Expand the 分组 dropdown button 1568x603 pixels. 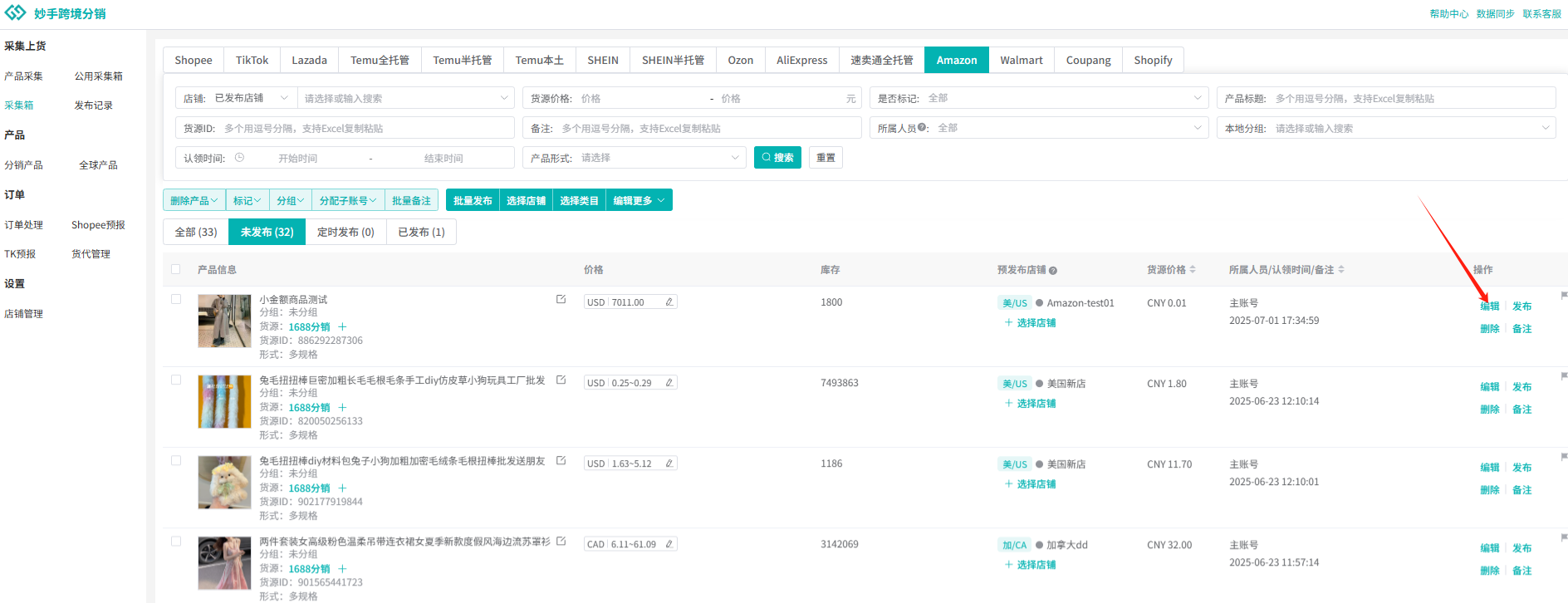point(291,201)
